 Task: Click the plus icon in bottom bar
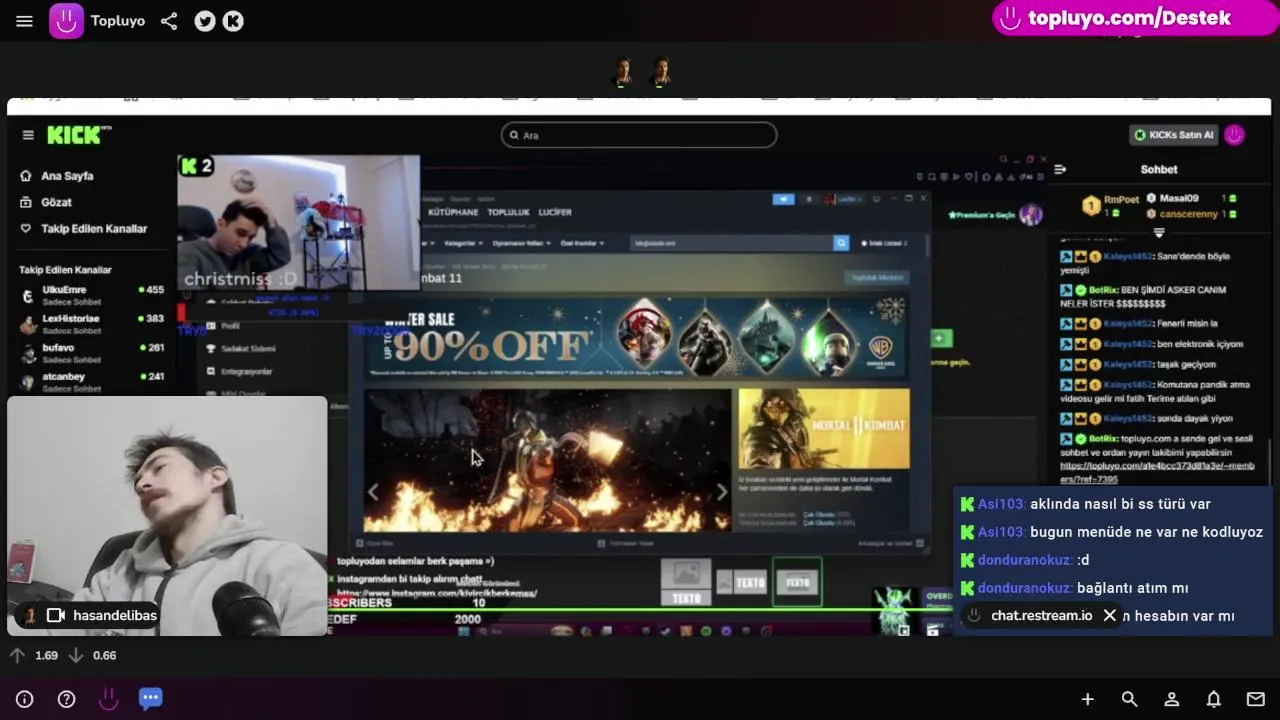click(x=1087, y=699)
